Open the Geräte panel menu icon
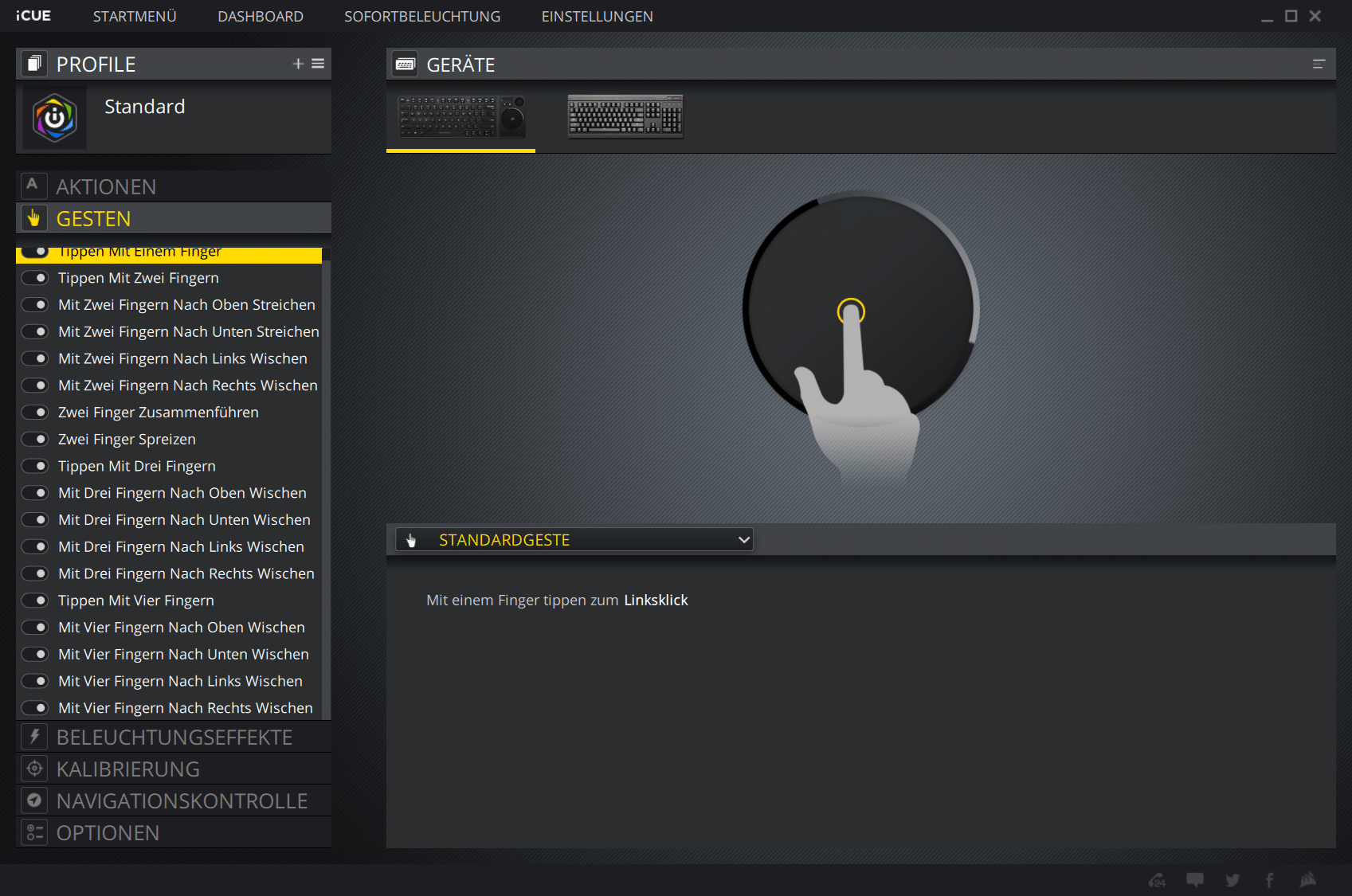 pos(1319,65)
